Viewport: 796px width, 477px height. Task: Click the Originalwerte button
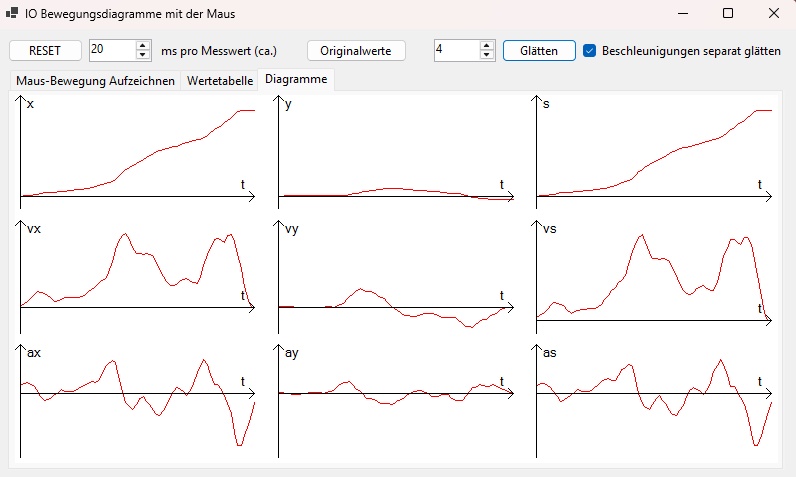[355, 50]
